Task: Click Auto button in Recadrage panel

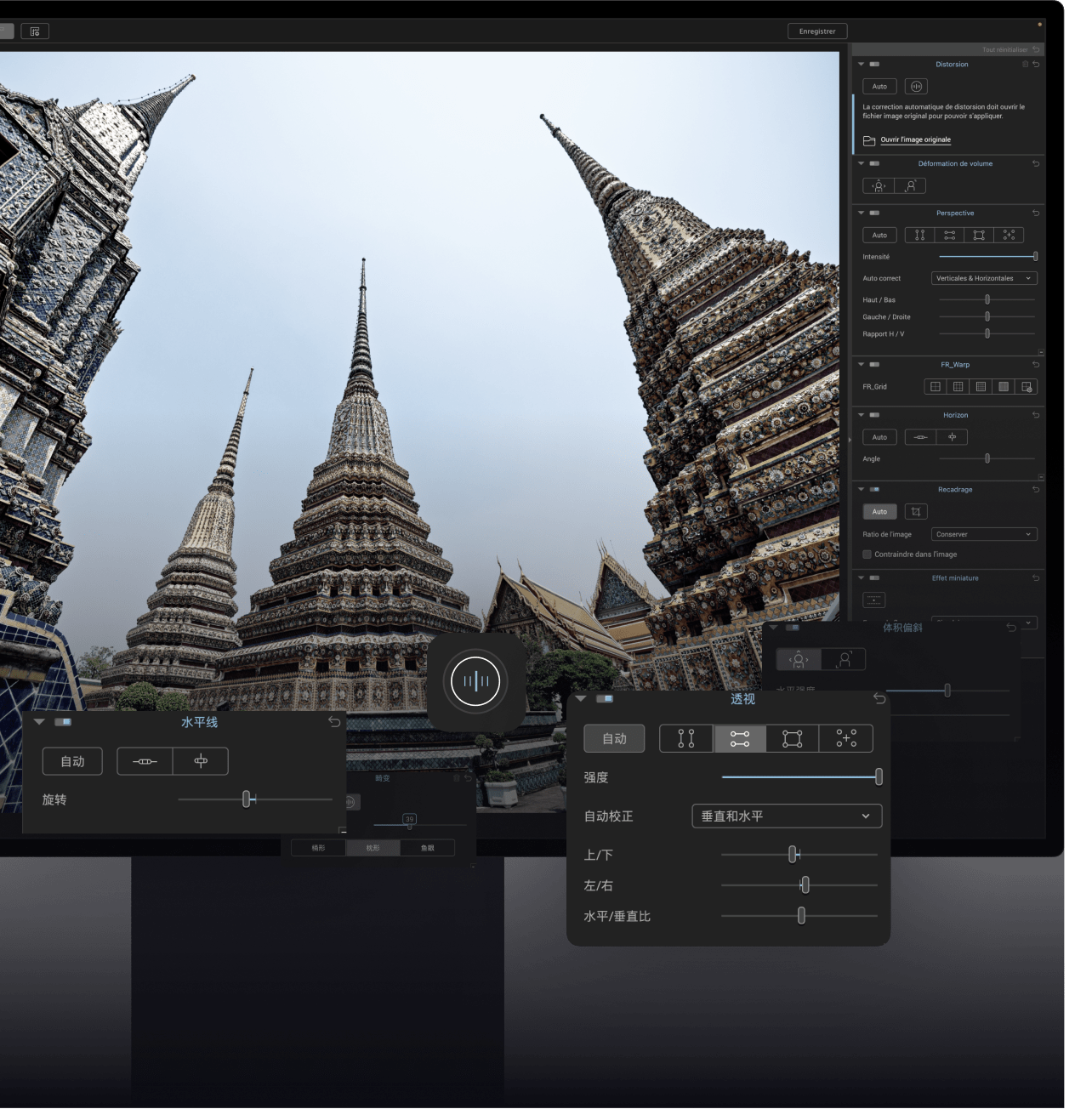Action: pyautogui.click(x=879, y=512)
